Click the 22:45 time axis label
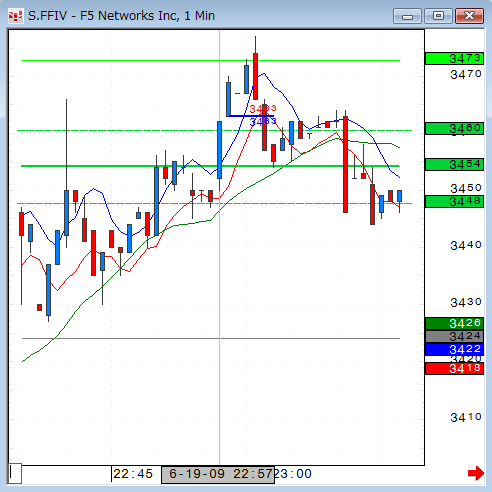Image resolution: width=492 pixels, height=492 pixels. coord(133,474)
